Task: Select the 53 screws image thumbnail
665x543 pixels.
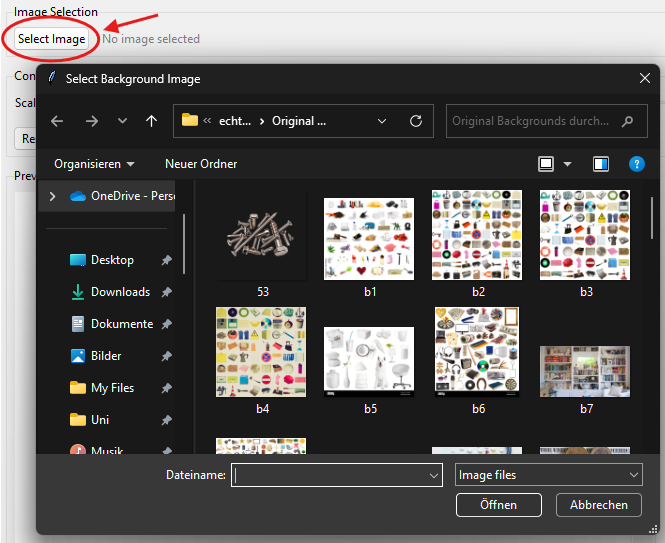Action: 261,235
